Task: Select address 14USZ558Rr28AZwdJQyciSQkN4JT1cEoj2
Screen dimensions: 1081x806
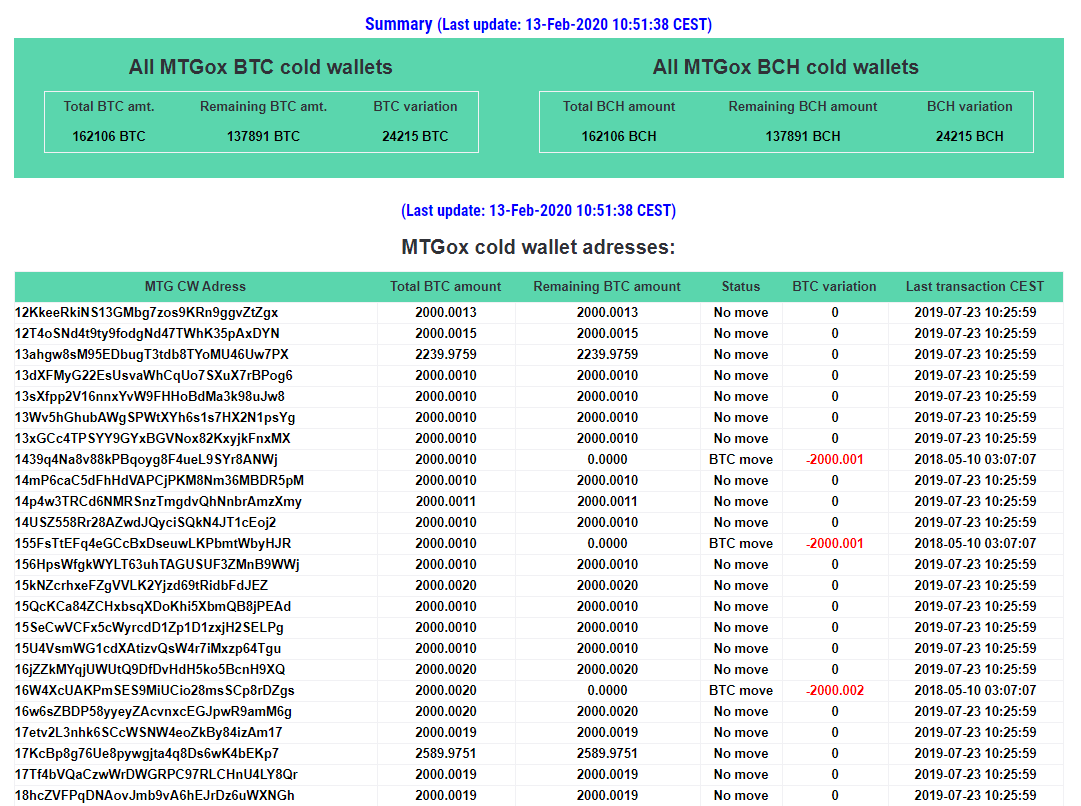Action: [145, 523]
